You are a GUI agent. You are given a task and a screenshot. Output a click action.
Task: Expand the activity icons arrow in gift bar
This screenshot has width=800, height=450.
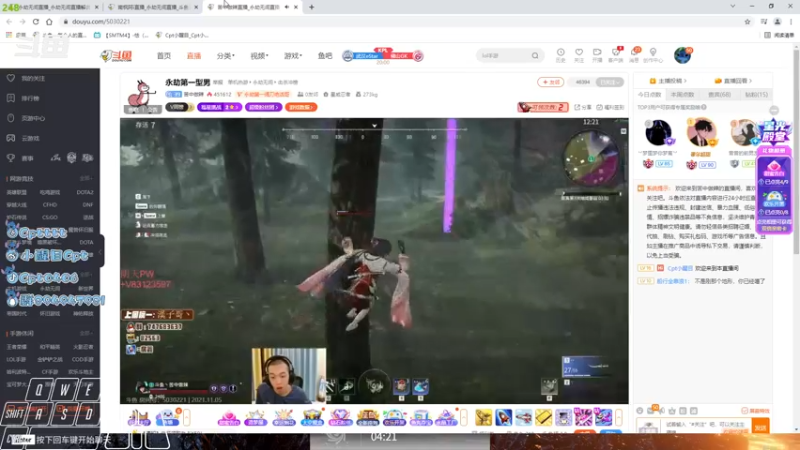coord(464,417)
